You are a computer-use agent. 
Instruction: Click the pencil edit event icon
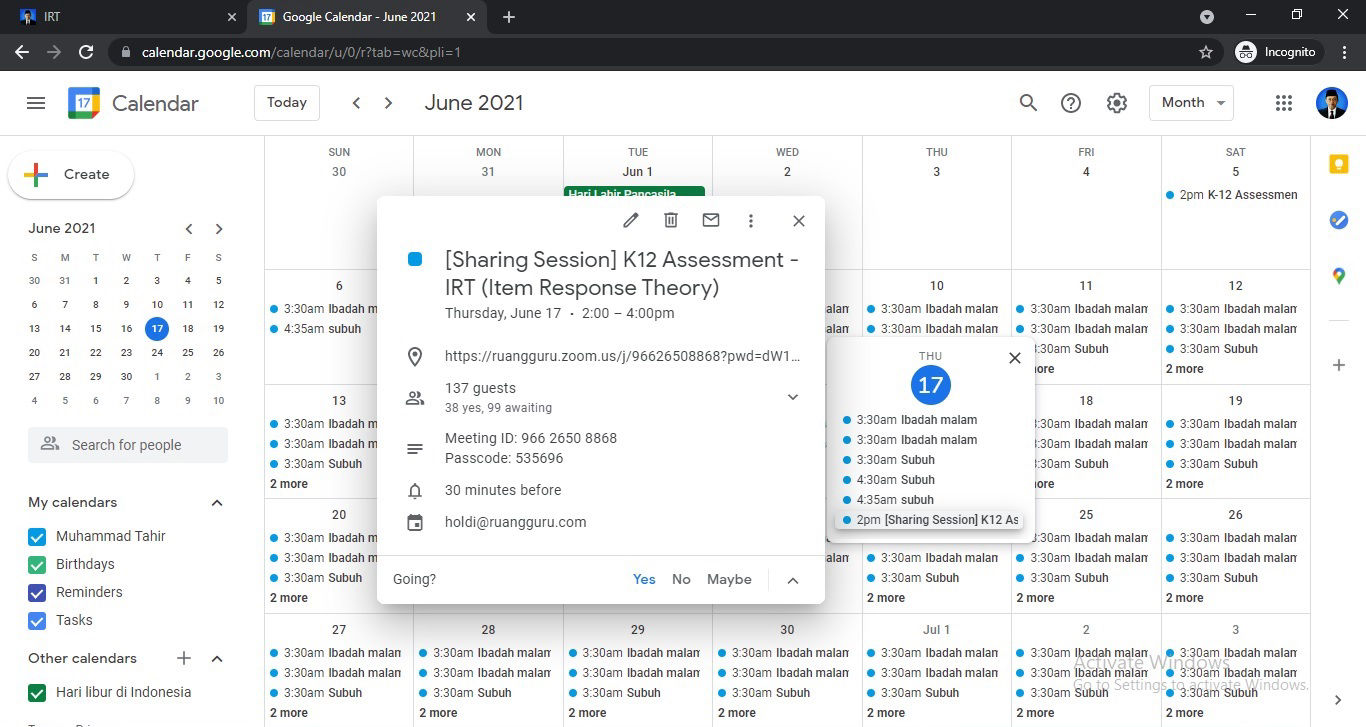click(x=631, y=221)
